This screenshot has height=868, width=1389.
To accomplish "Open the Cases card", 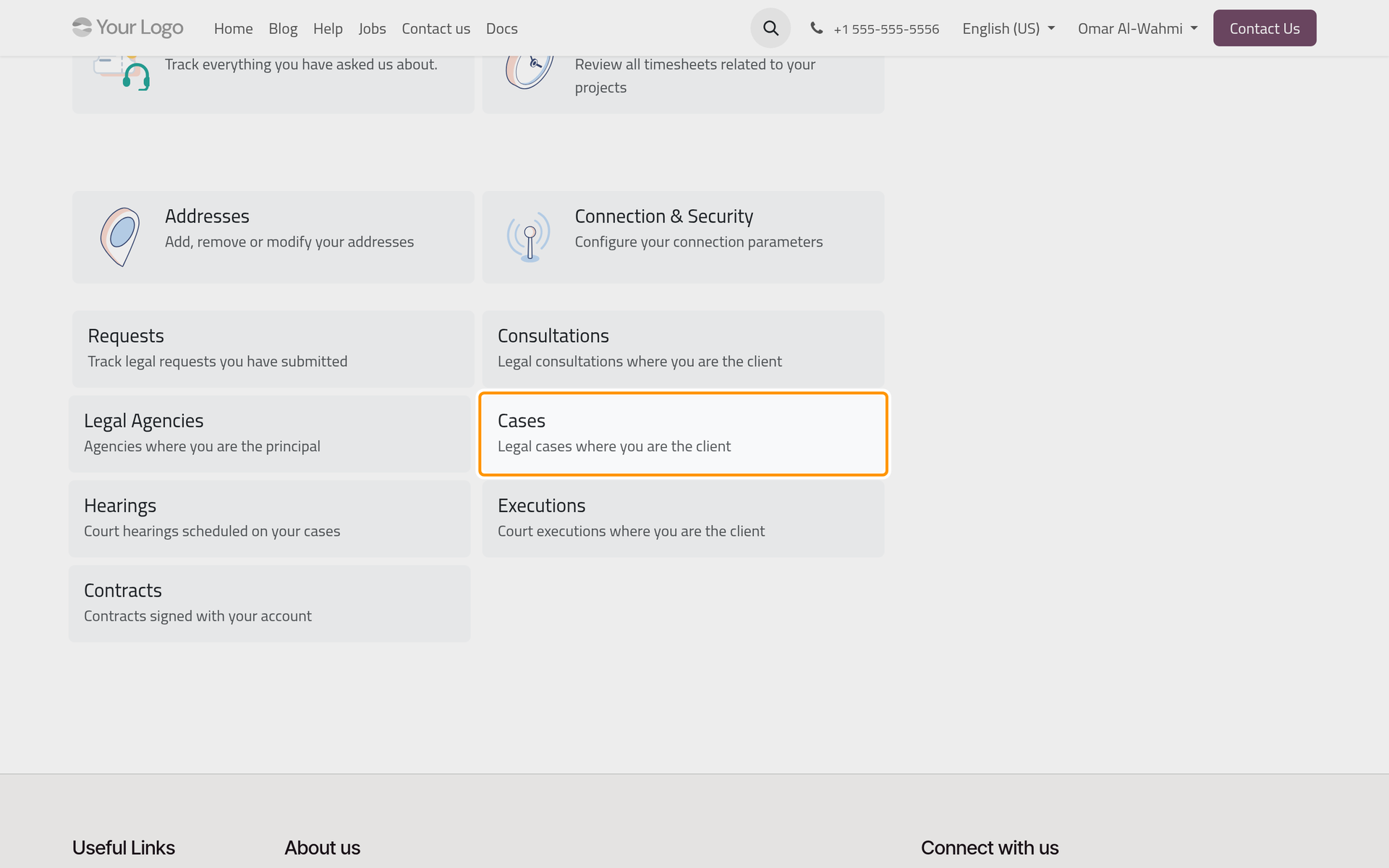I will click(683, 434).
